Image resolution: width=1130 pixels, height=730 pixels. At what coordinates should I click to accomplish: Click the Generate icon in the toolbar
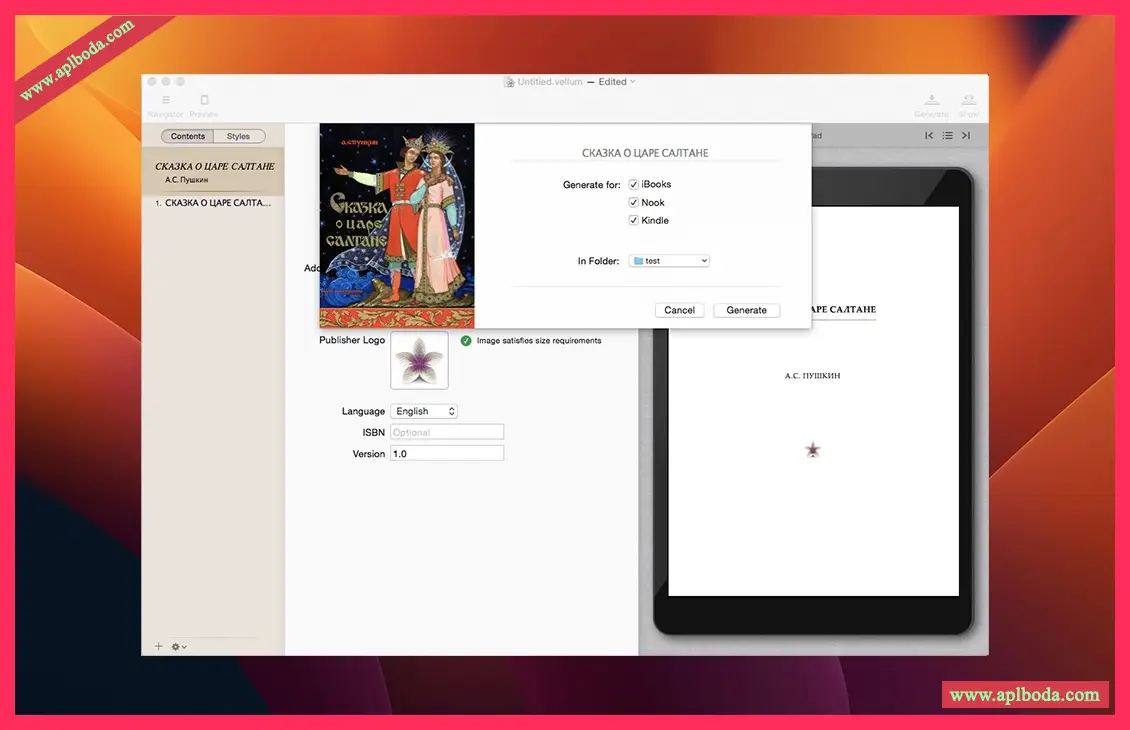[x=931, y=100]
